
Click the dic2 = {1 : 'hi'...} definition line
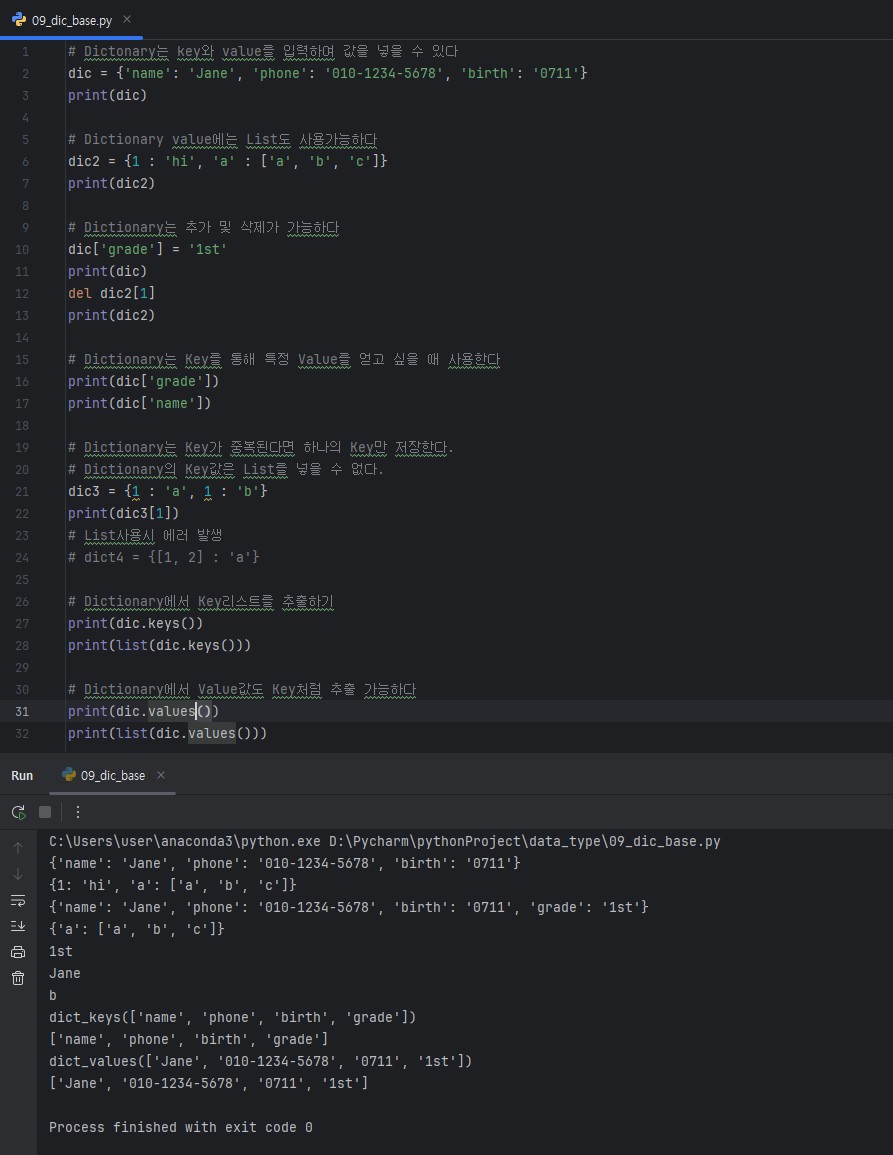click(227, 161)
